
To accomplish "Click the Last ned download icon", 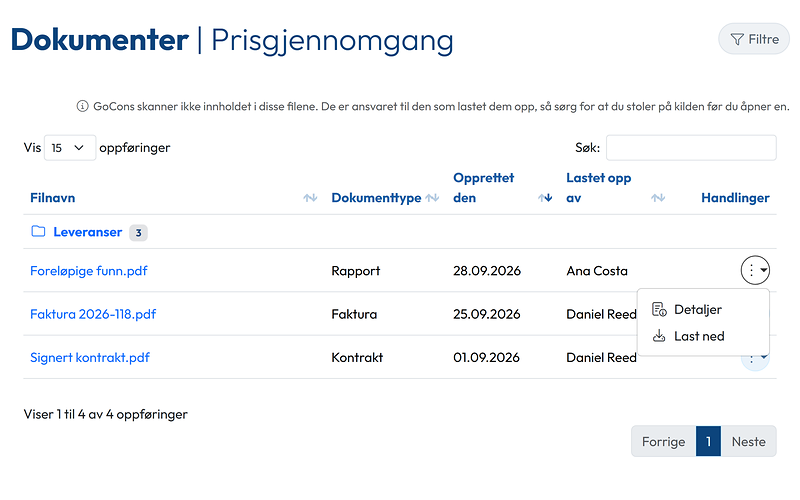I will tap(659, 336).
